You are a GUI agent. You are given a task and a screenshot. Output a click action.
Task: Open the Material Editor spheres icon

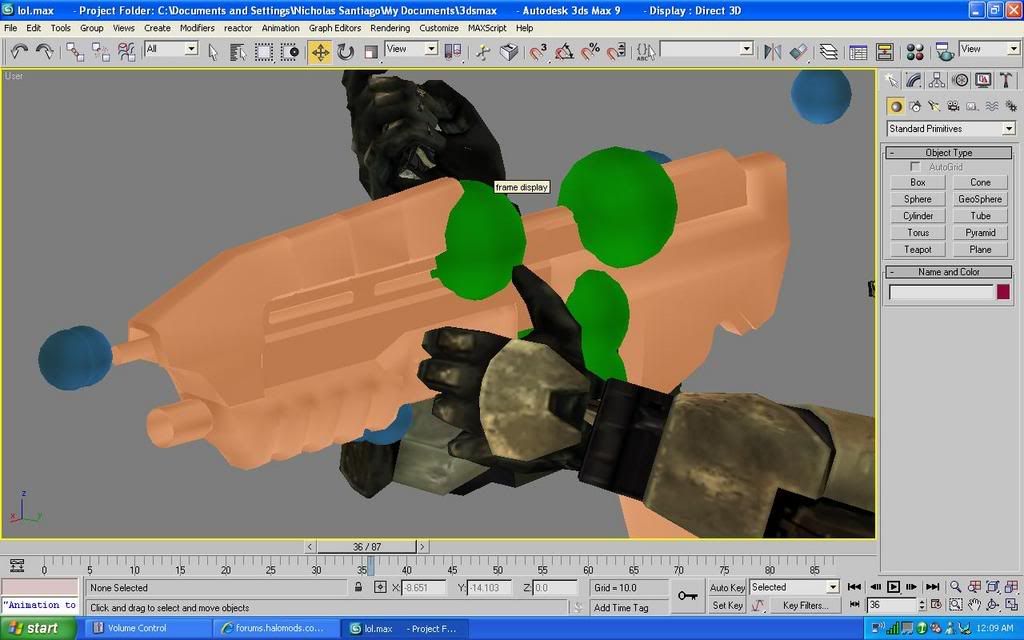pyautogui.click(x=915, y=52)
